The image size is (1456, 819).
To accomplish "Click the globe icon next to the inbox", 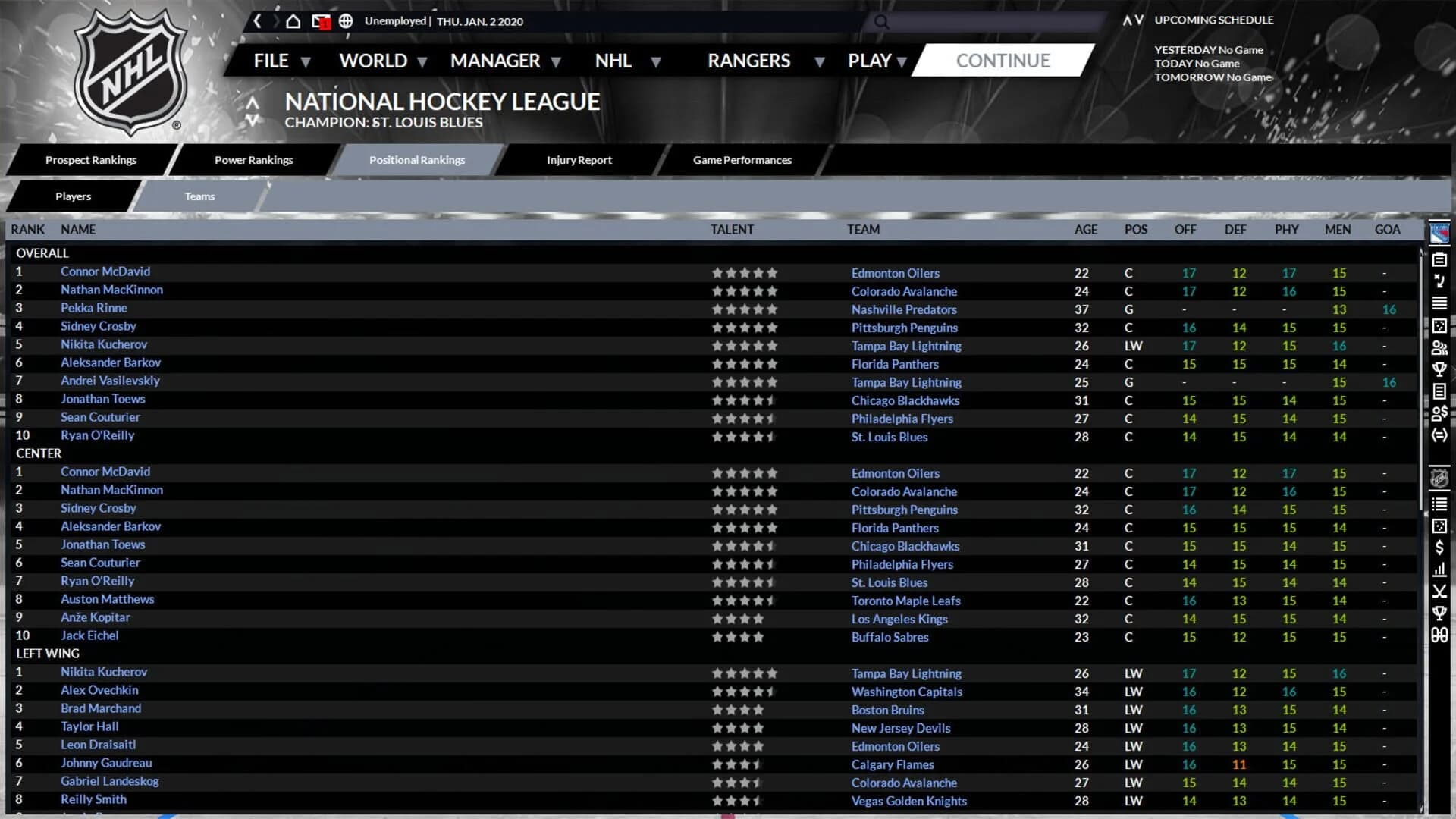I will coord(347,21).
